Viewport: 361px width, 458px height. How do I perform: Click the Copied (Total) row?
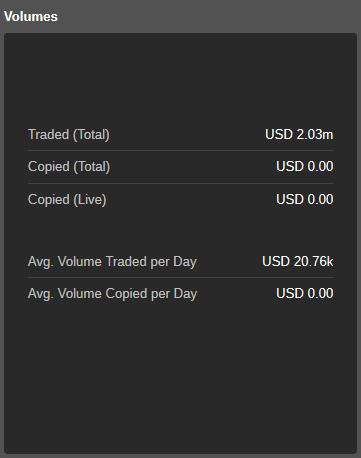(180, 167)
